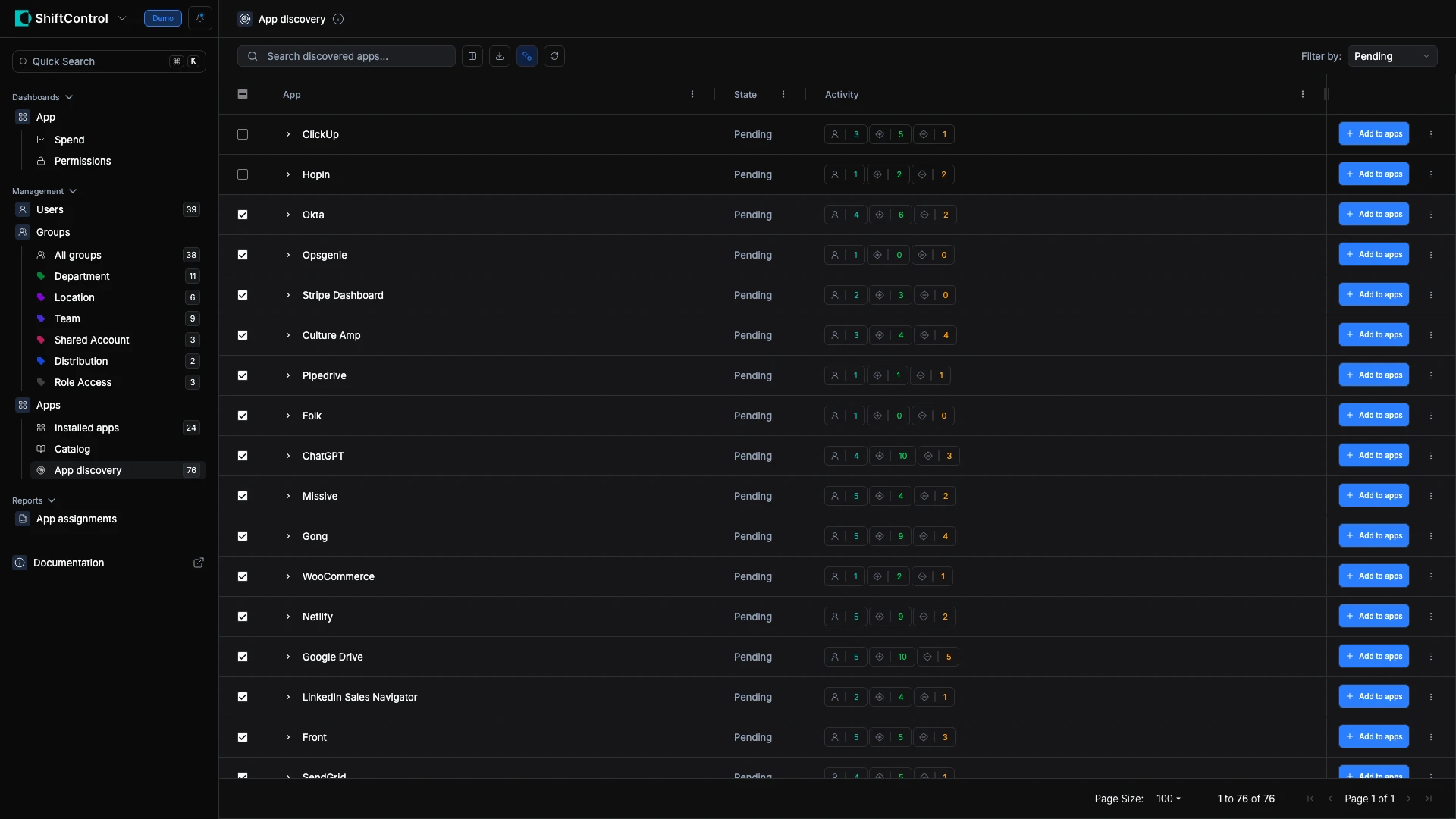
Task: Click Add to apps for Stripe Dashboard
Action: coord(1373,294)
